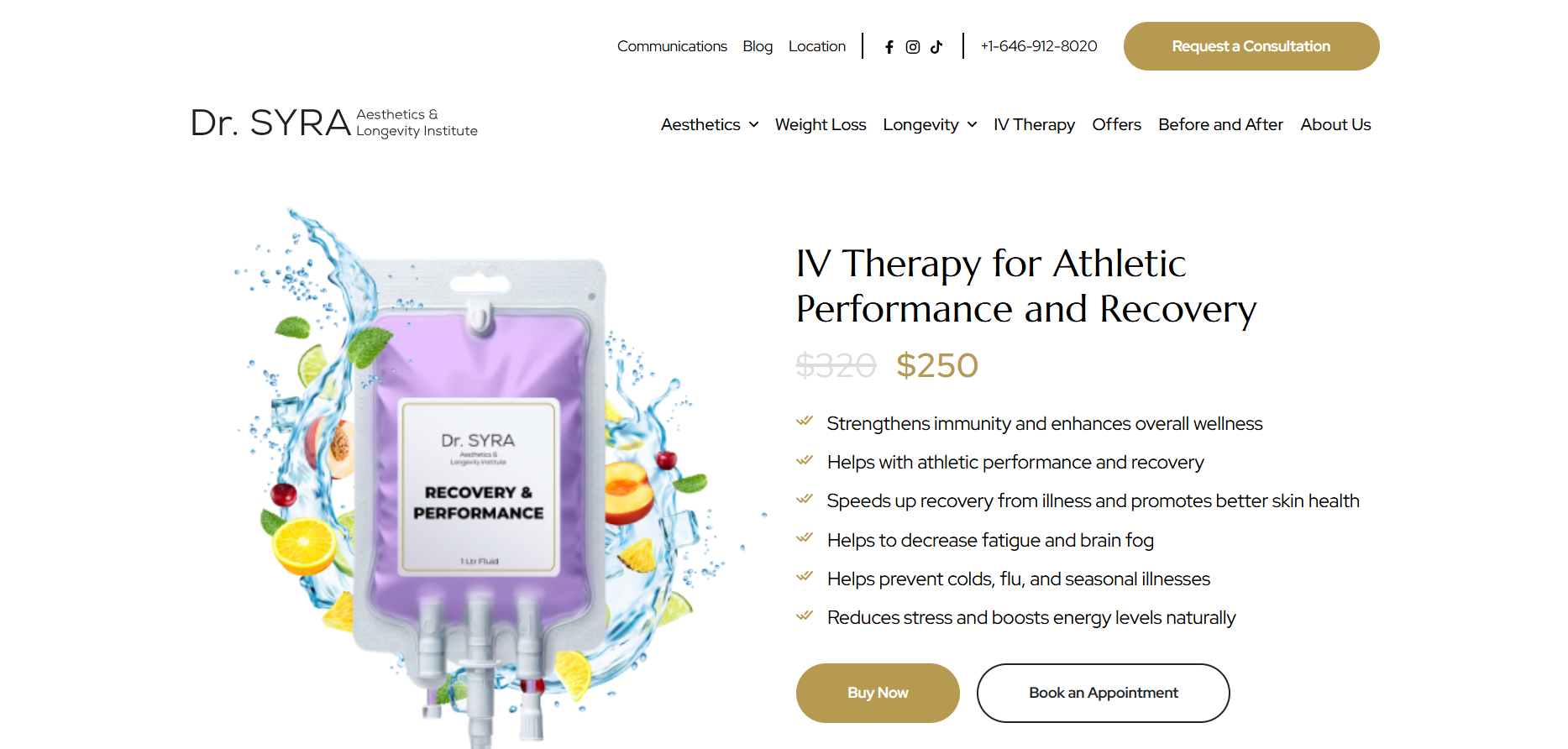The height and width of the screenshot is (749, 1568).
Task: Click the $250 discounted price
Action: pyautogui.click(x=936, y=365)
